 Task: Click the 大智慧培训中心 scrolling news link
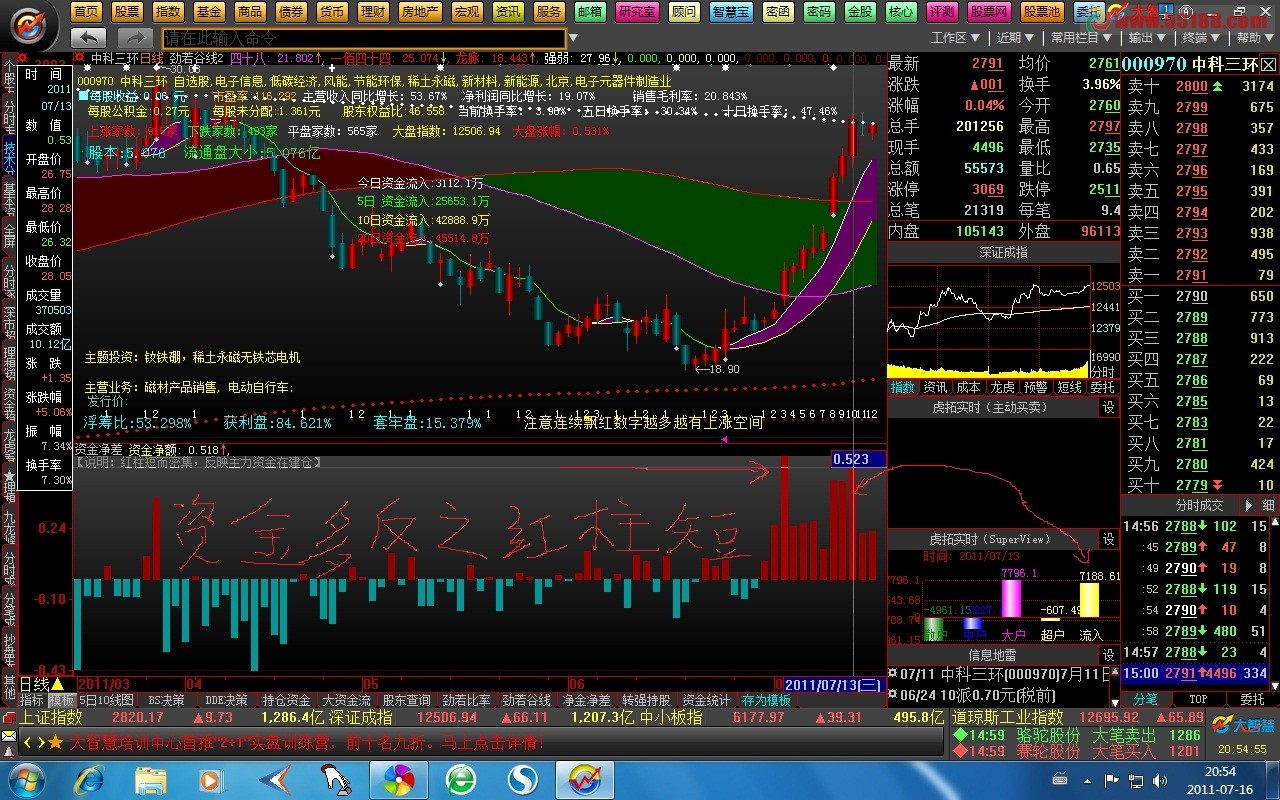pyautogui.click(x=308, y=743)
